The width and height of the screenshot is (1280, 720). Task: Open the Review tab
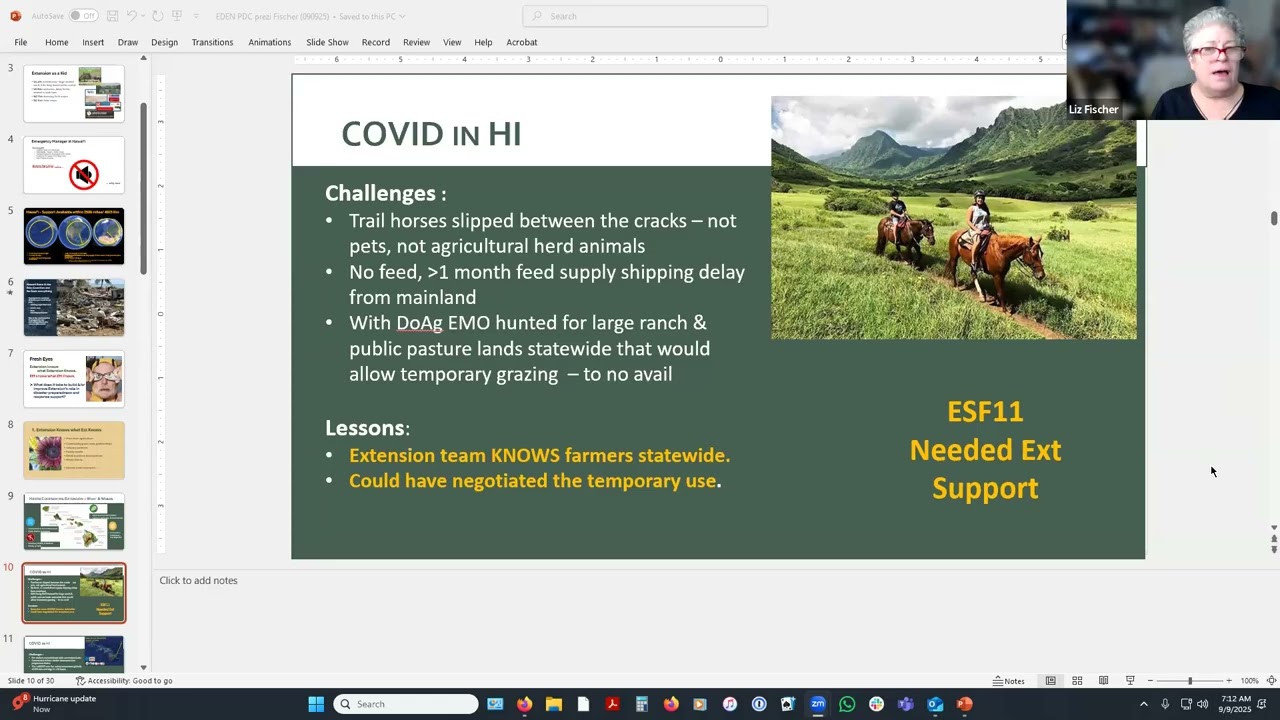pyautogui.click(x=416, y=42)
